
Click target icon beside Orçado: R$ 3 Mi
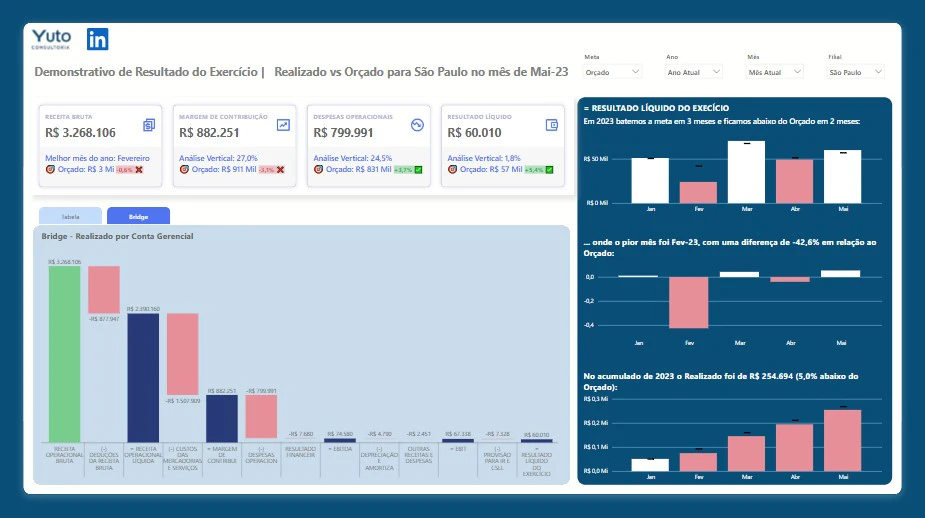(x=50, y=169)
